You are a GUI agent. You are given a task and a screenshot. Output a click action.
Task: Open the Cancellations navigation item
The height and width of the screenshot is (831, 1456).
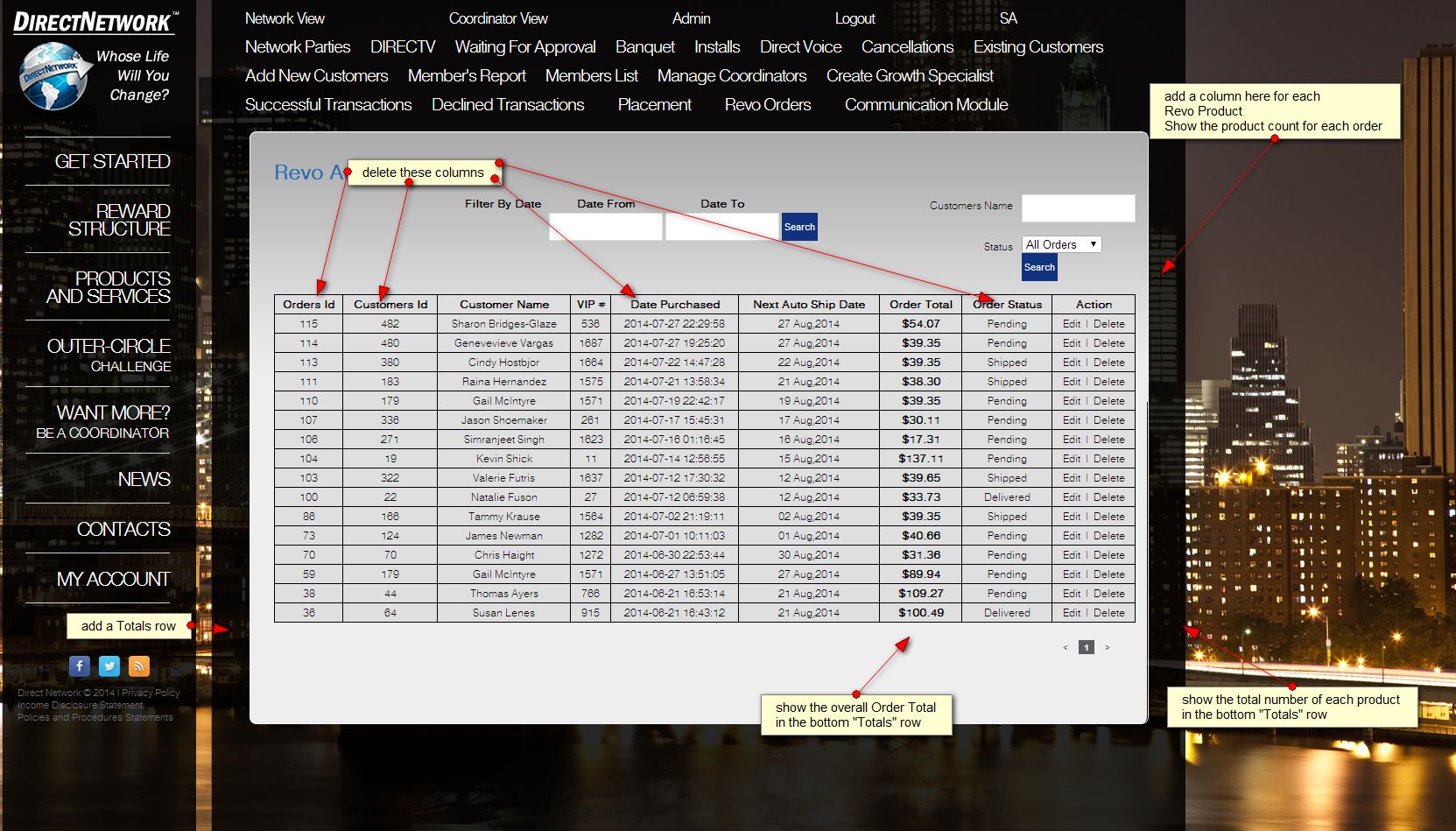coord(908,47)
